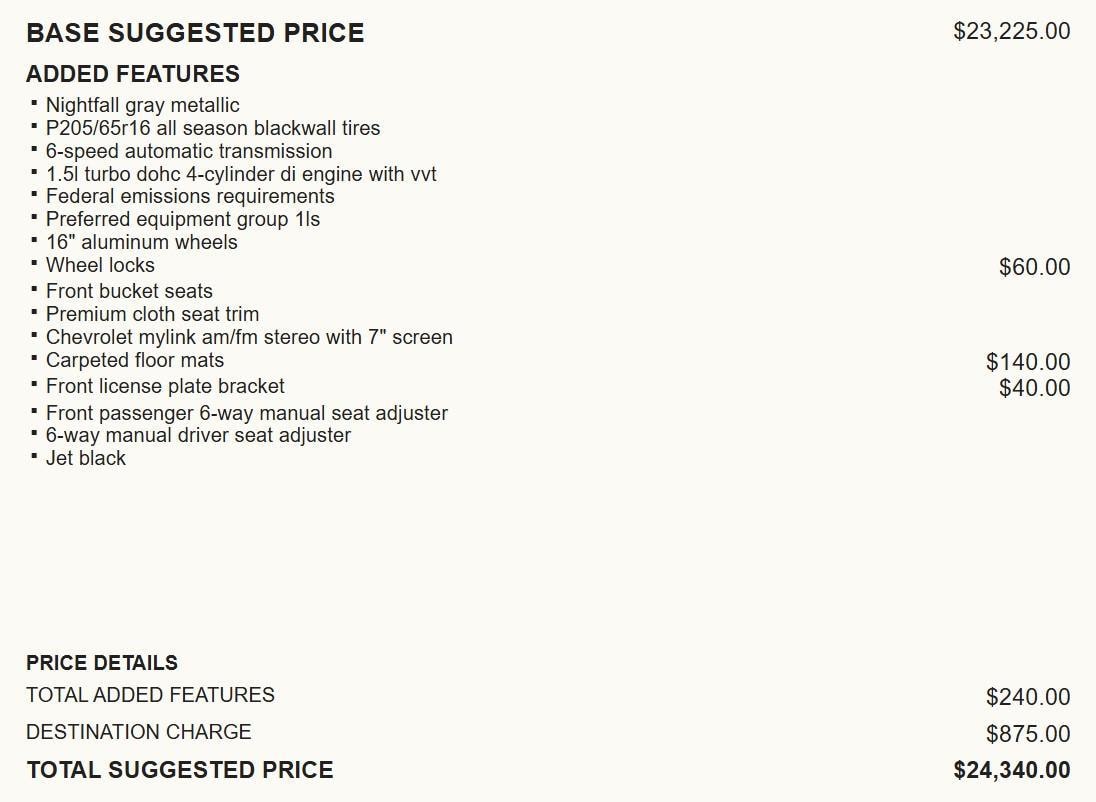Click the all season blackwall tires item
The width and height of the screenshot is (1096, 802).
tap(213, 128)
